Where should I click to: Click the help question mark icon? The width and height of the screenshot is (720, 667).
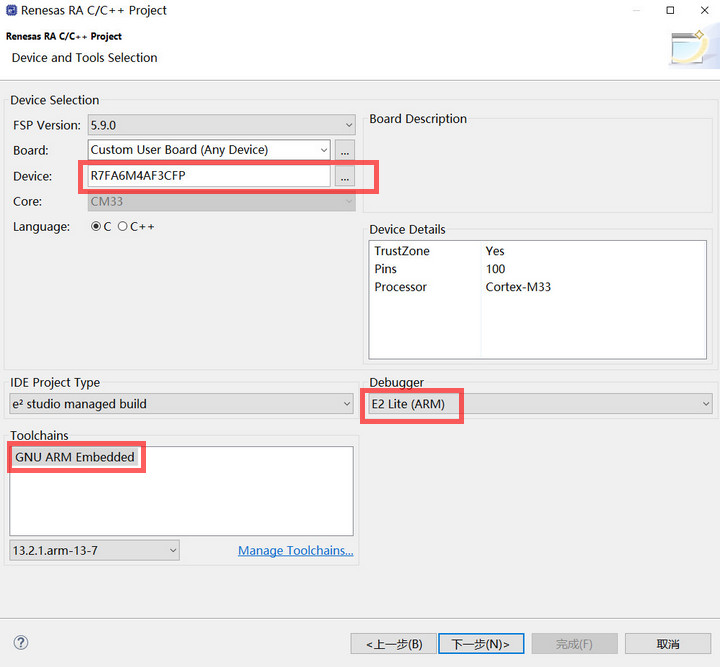(21, 642)
